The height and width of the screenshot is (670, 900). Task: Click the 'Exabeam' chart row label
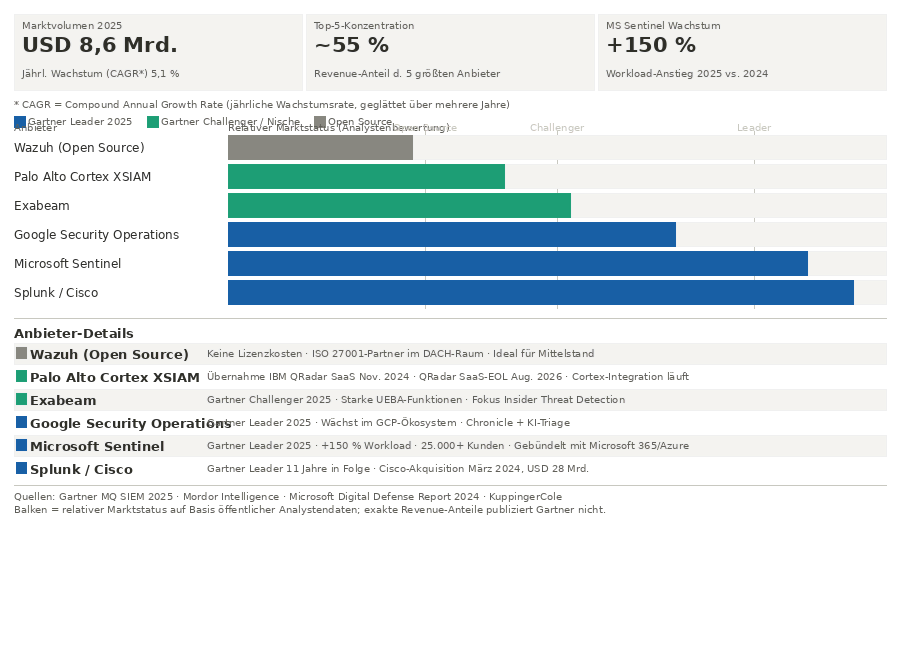click(42, 206)
